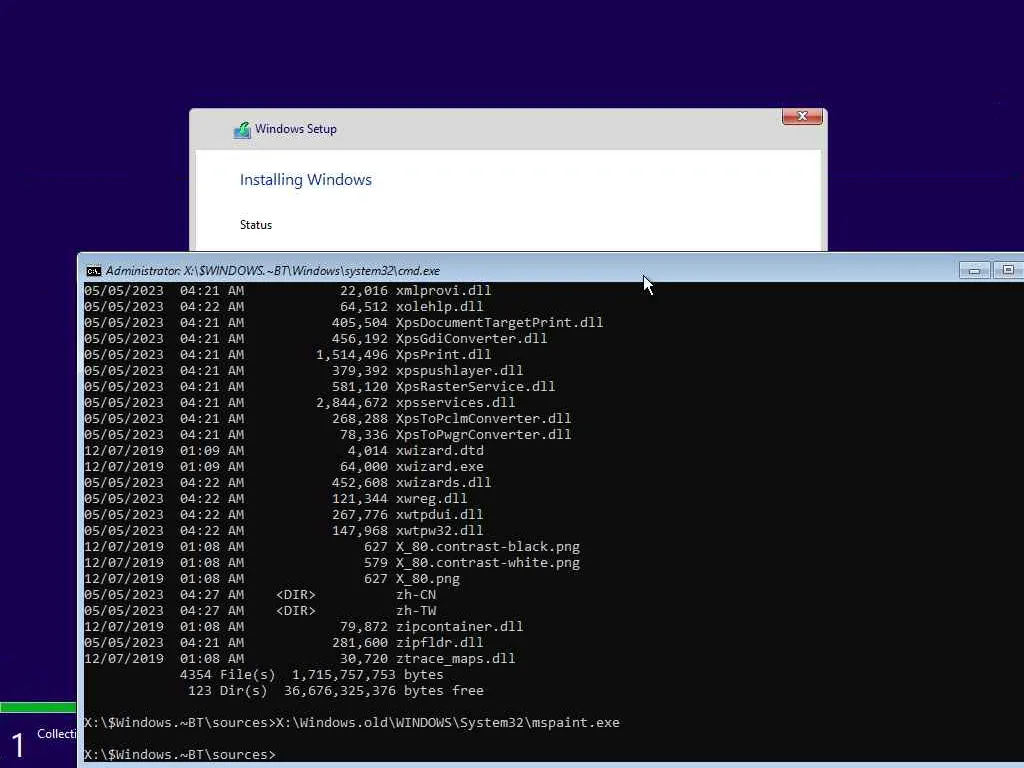Select ztrace_maps.dll in listing
Image resolution: width=1024 pixels, height=768 pixels.
(455, 658)
